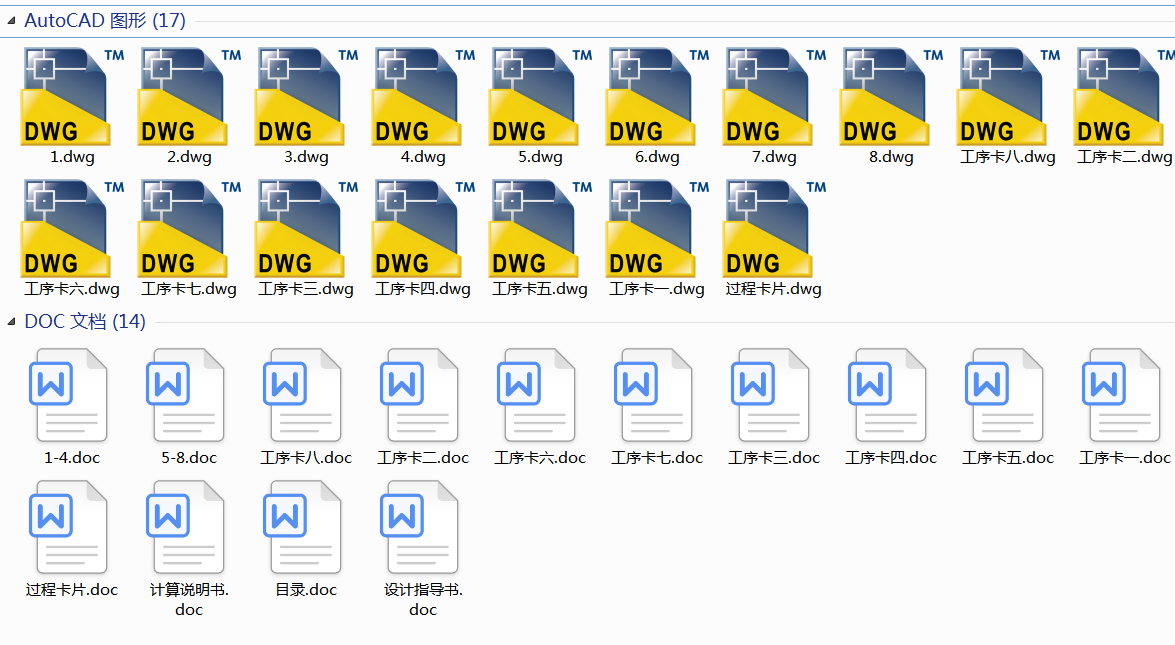
Task: Select the 工序卡七.doc thumbnail
Action: coord(654,394)
